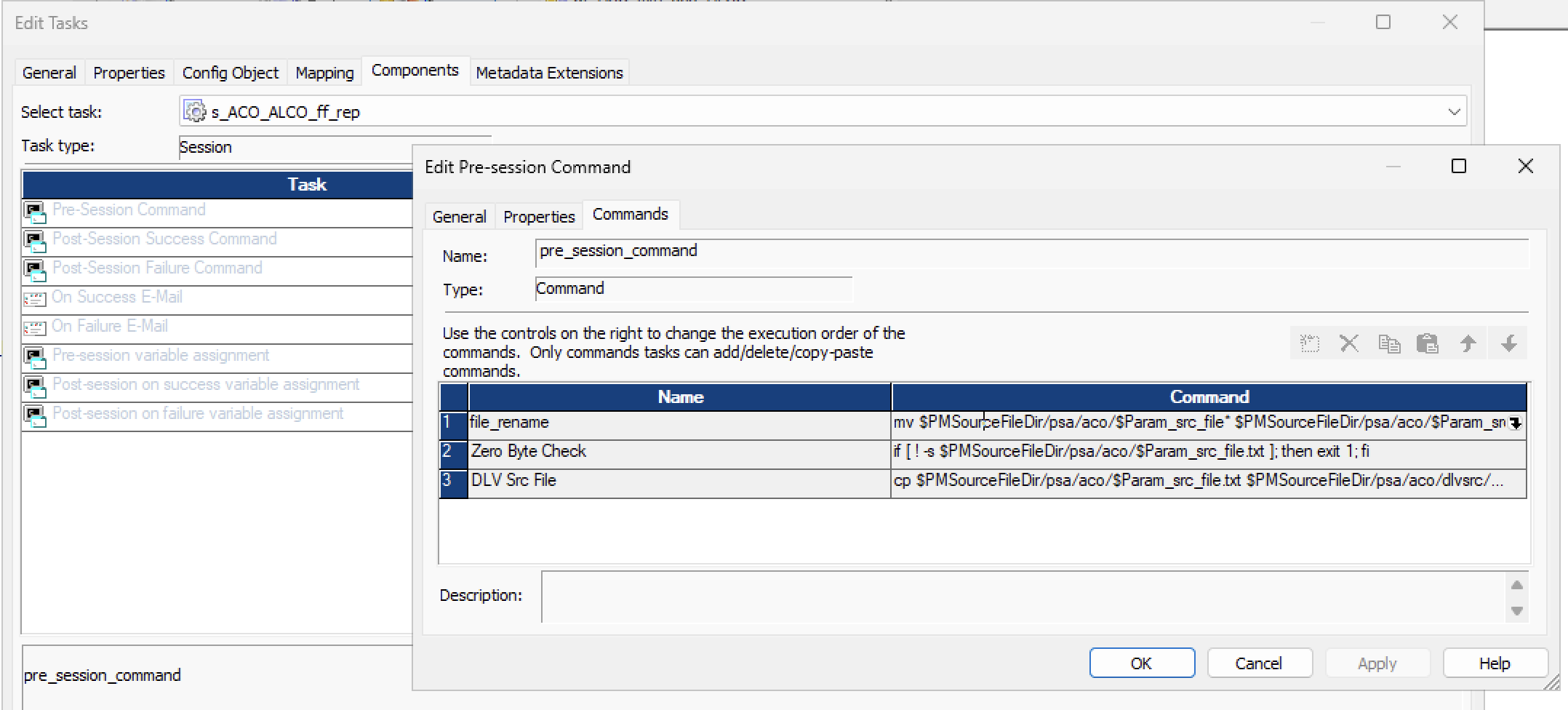
Task: Click the copy command toolbar icon
Action: (x=1389, y=343)
